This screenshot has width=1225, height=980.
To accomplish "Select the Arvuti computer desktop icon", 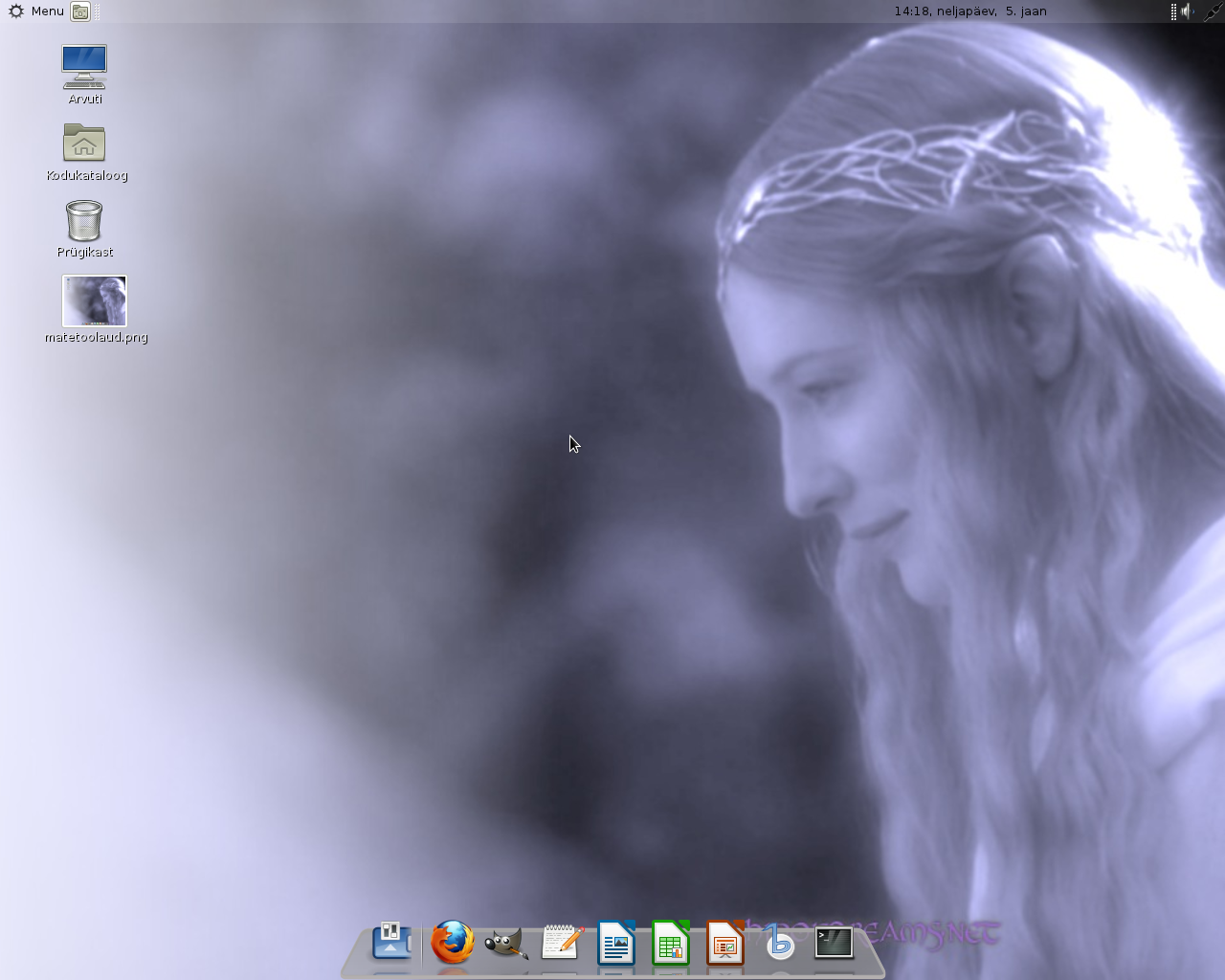I will tap(84, 66).
